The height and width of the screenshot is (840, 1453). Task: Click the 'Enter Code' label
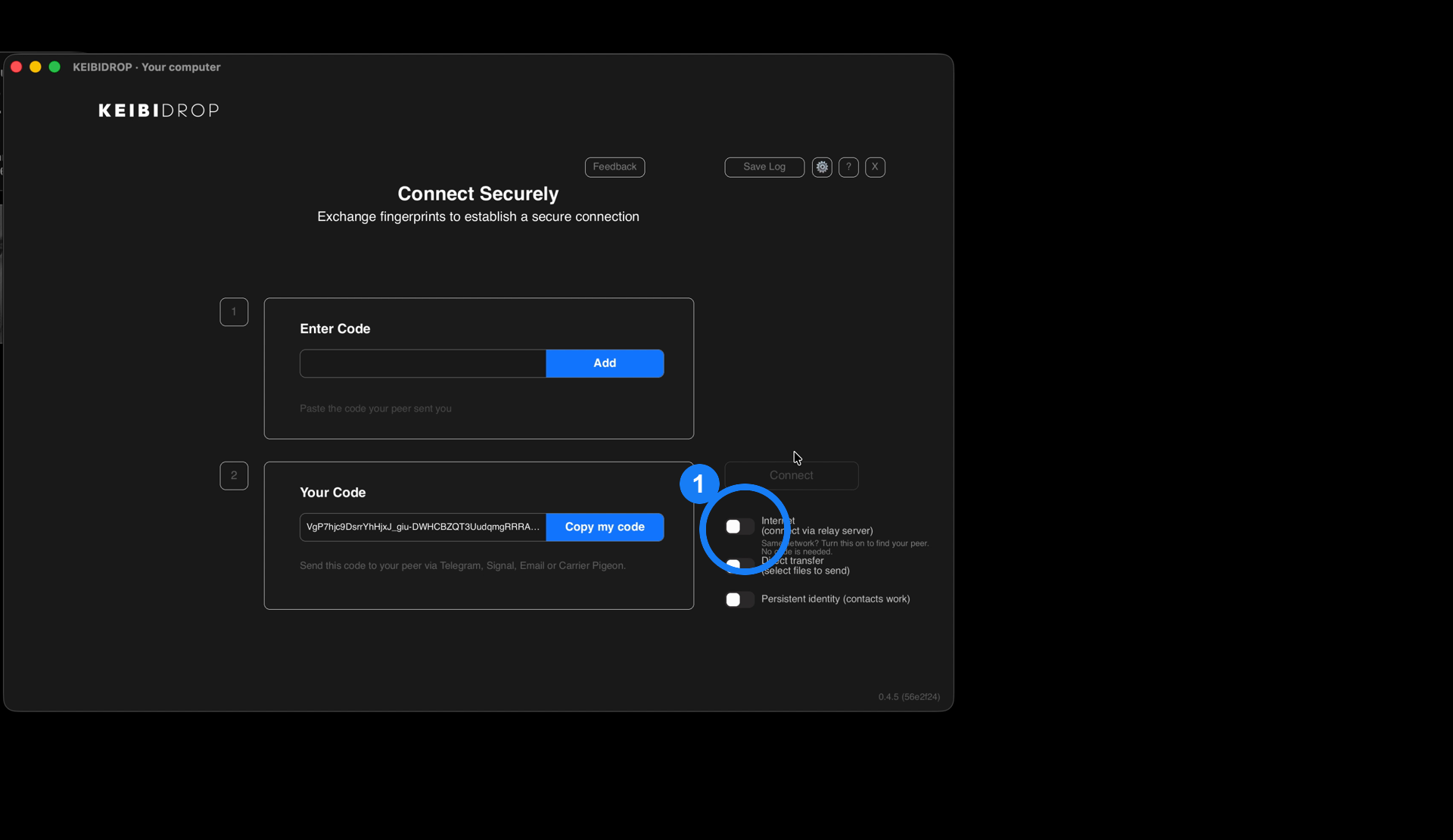(x=335, y=328)
